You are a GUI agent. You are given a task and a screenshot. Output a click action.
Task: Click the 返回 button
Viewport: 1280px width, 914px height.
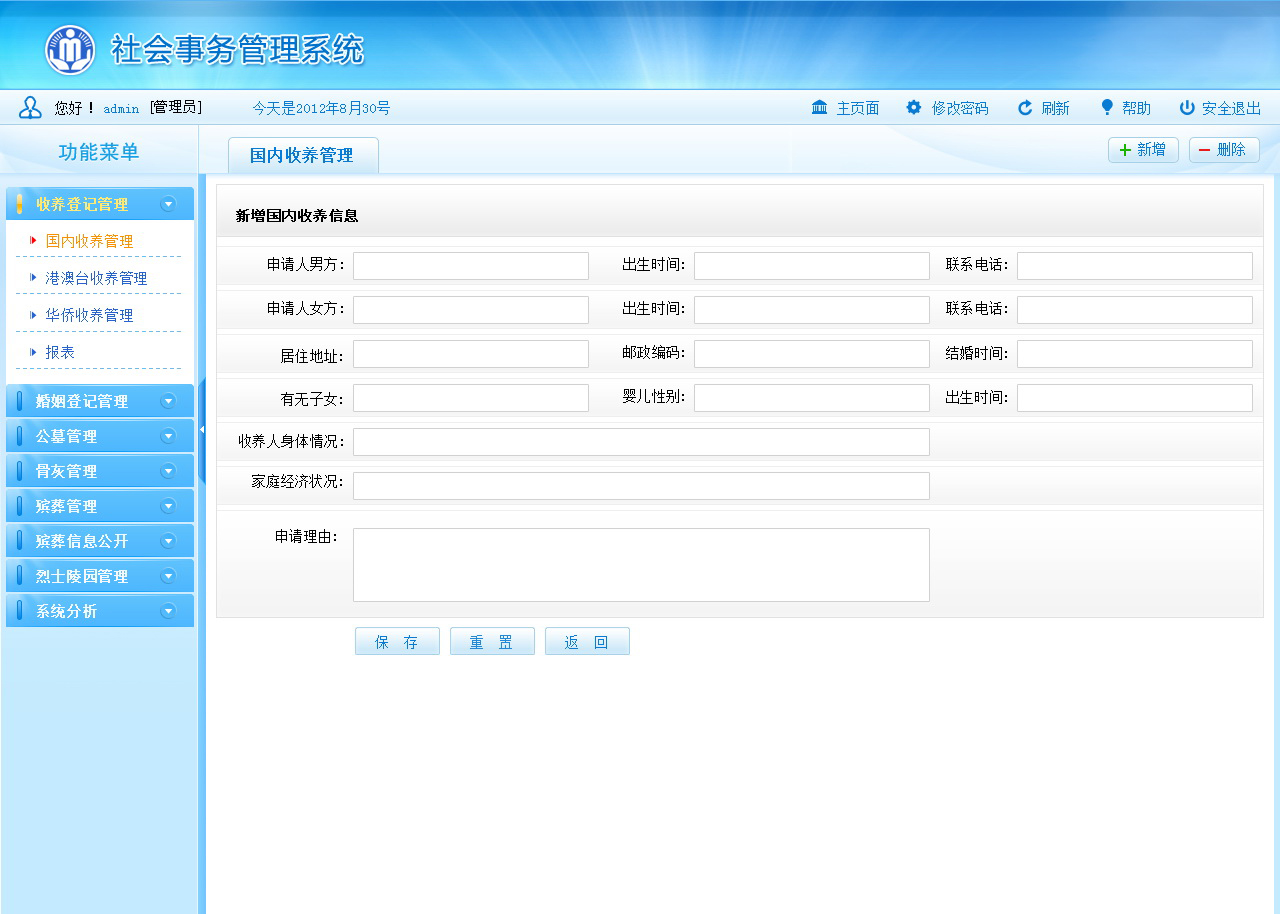(587, 642)
